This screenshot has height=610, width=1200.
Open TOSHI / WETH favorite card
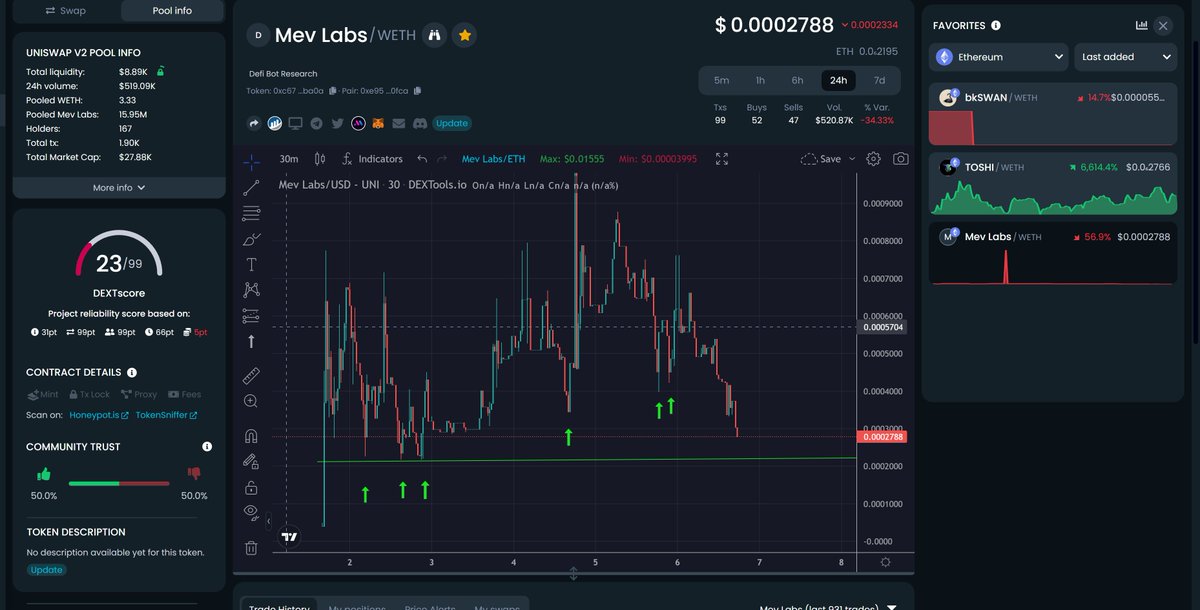pyautogui.click(x=1053, y=185)
